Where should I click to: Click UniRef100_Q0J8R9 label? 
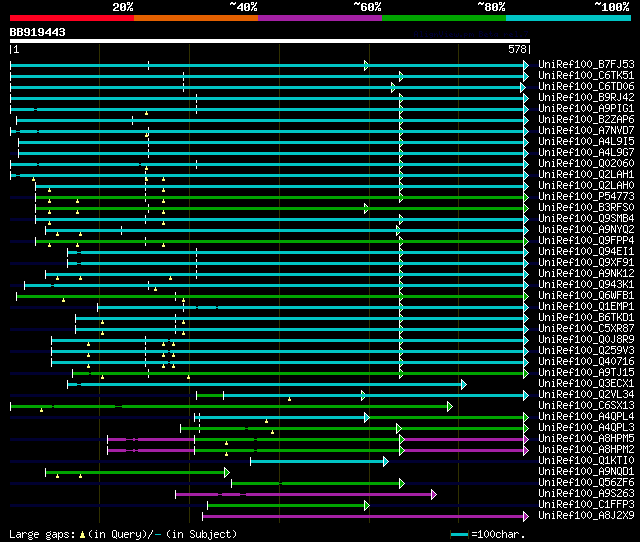pyautogui.click(x=586, y=340)
